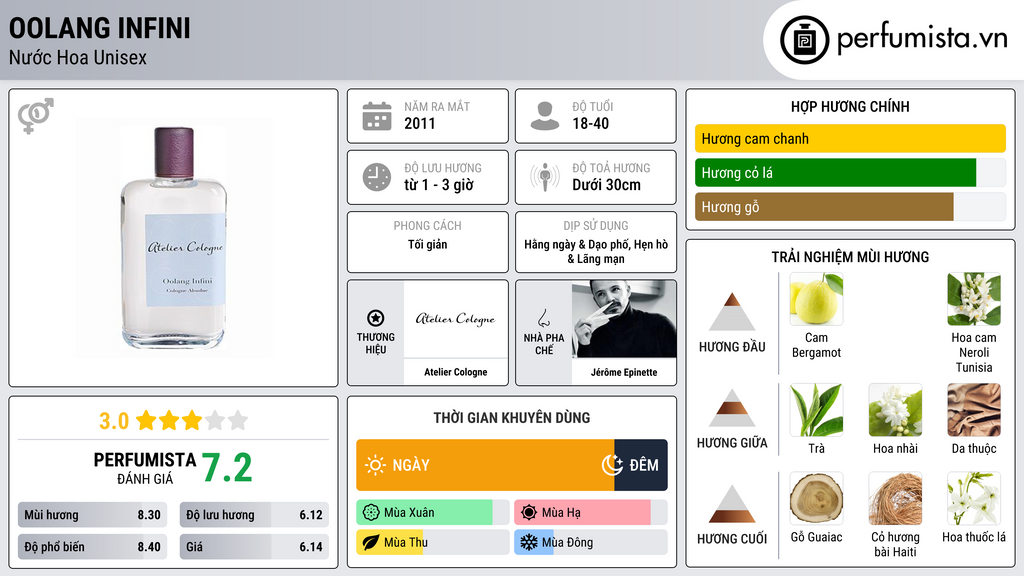The image size is (1024, 576).
Task: Click the Atelier Cologne brand logo
Action: click(456, 319)
